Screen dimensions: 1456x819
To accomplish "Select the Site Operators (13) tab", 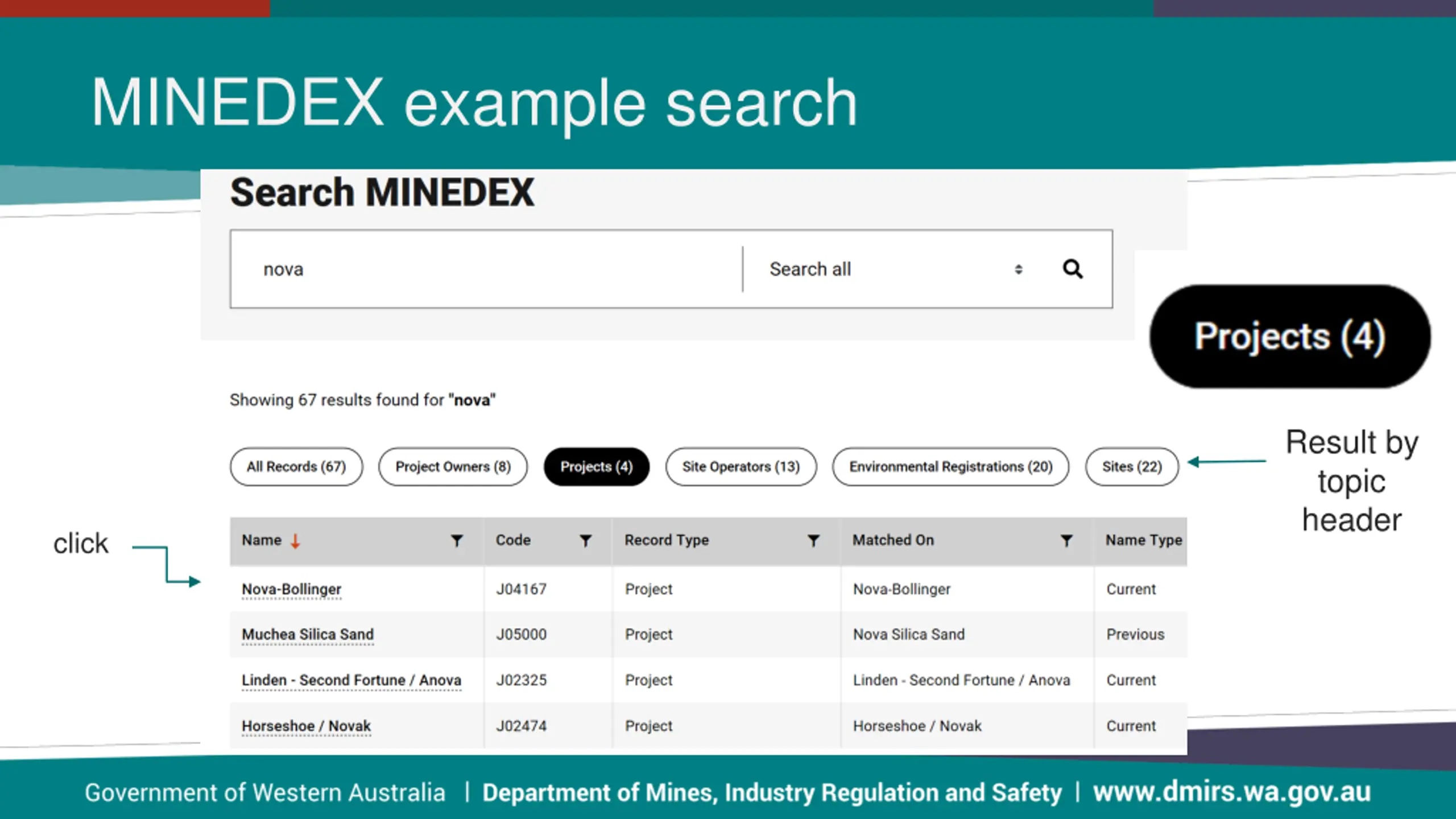I will coord(741,466).
